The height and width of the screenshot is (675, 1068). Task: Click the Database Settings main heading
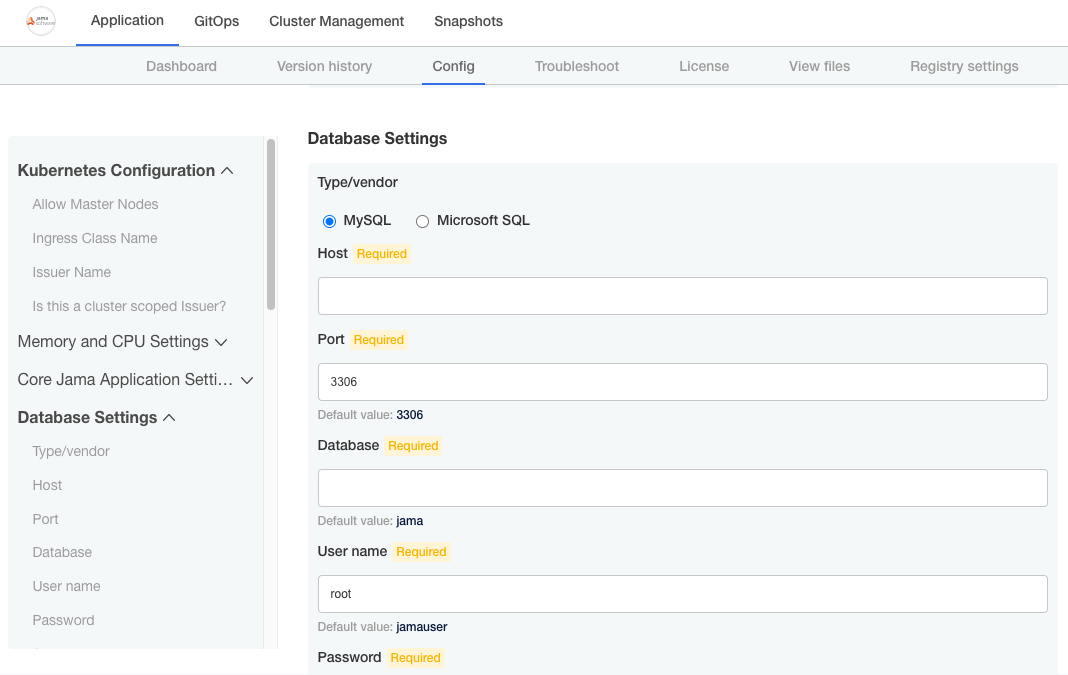[x=377, y=138]
